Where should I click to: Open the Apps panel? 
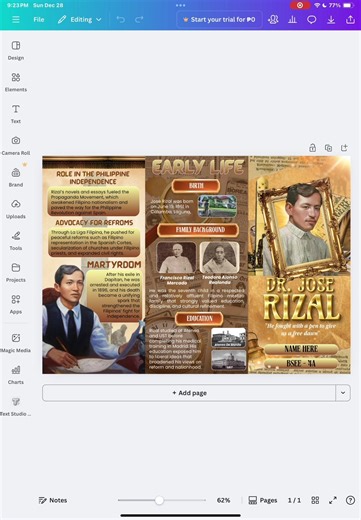16,304
